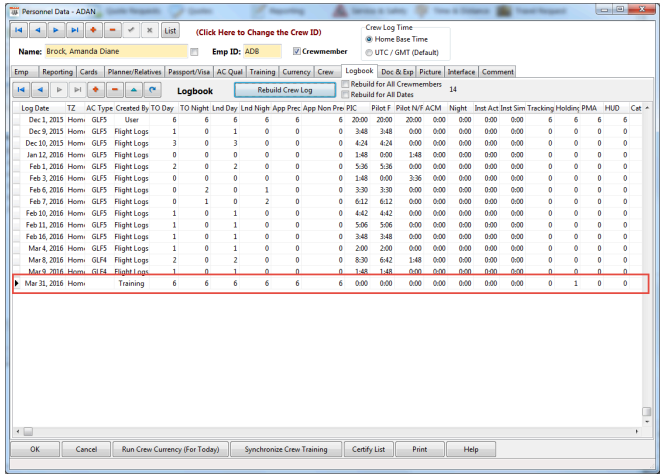The width and height of the screenshot is (661, 476).
Task: Open the Passport/Visa tab
Action: [x=189, y=72]
